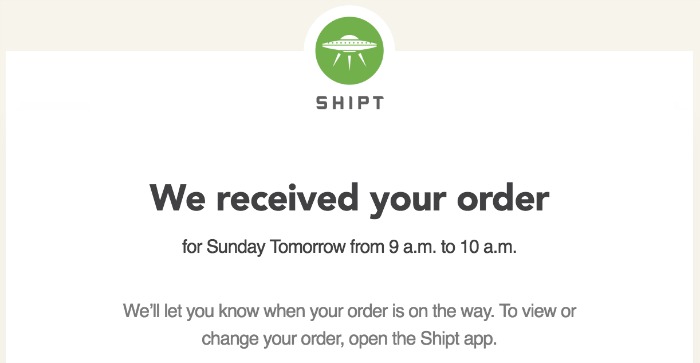Click the word 'Sunday' in the delivery line

coord(235,247)
